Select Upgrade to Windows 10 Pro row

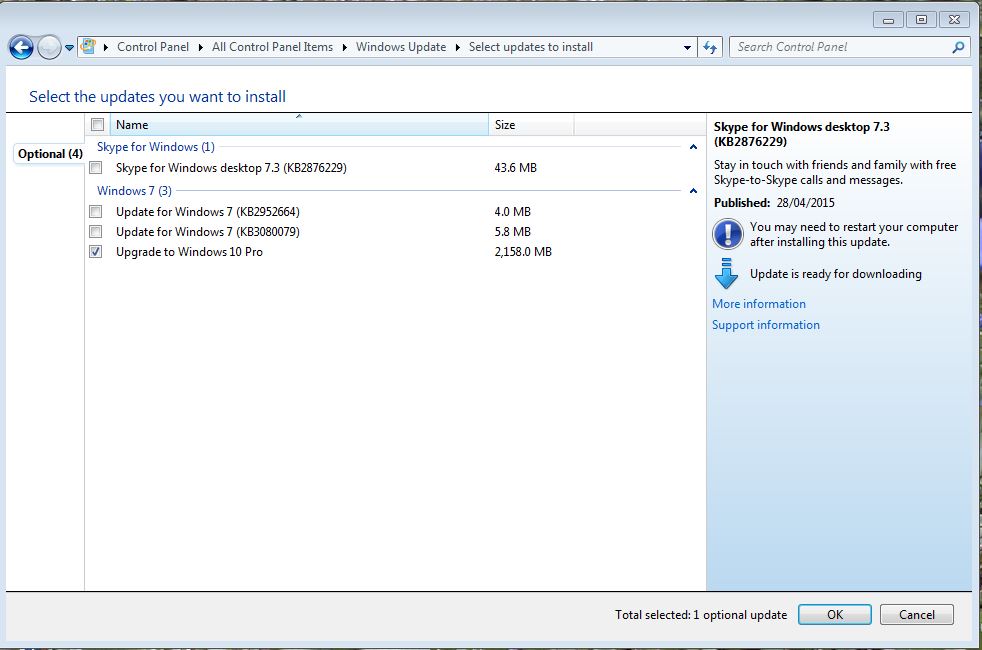395,252
